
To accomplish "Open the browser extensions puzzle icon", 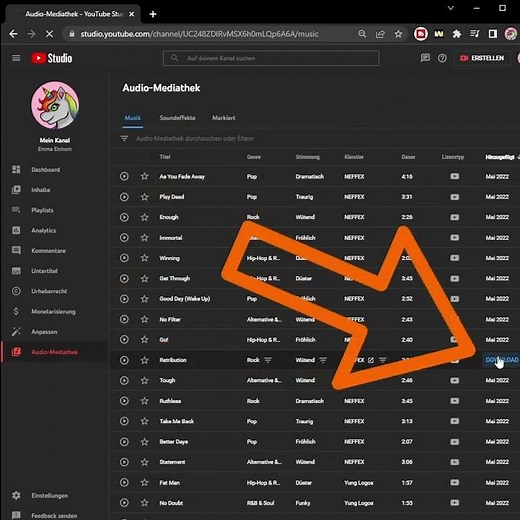I will (x=457, y=34).
